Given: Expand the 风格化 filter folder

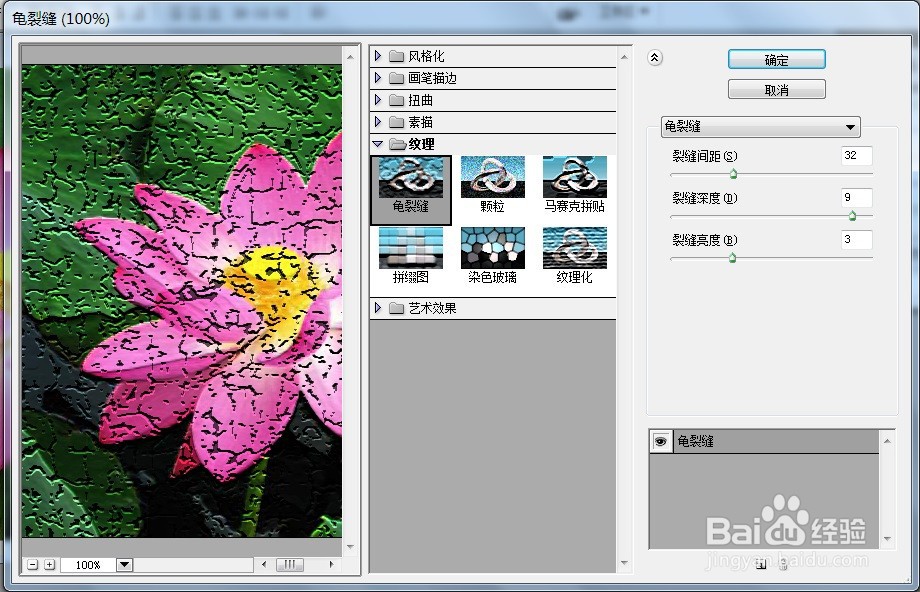Looking at the screenshot, I should (x=378, y=56).
